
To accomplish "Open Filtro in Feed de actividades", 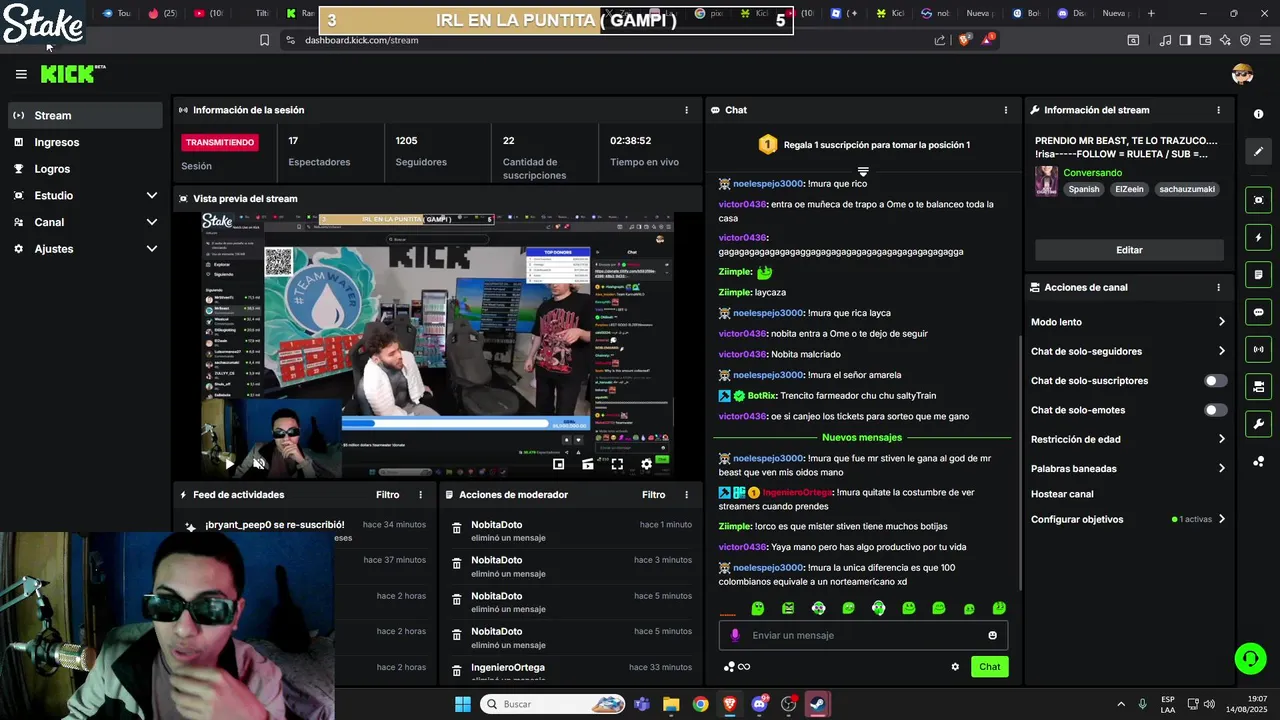I will 387,495.
